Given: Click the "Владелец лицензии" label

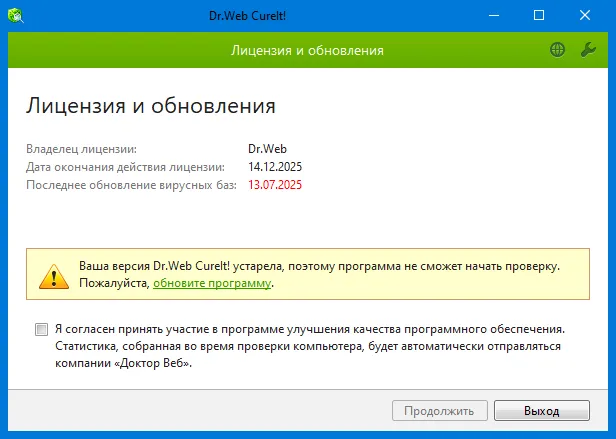Looking at the screenshot, I should 81,149.
